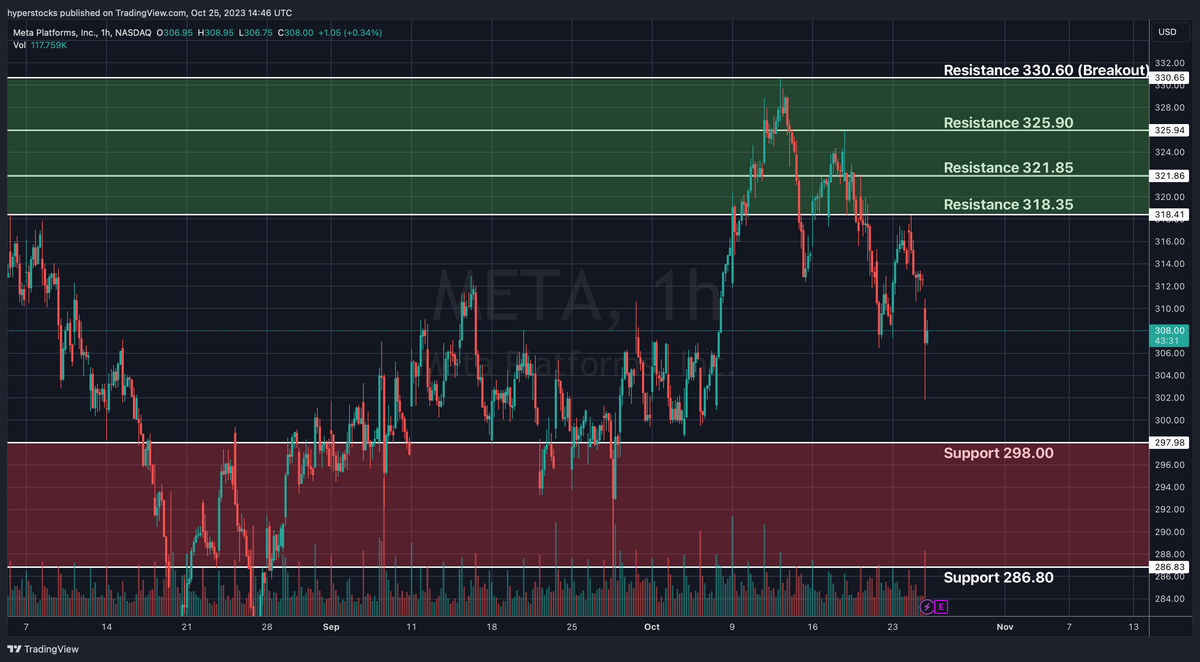1200x662 pixels.
Task: Click the Resistance 325.90 label
Action: tap(1007, 122)
